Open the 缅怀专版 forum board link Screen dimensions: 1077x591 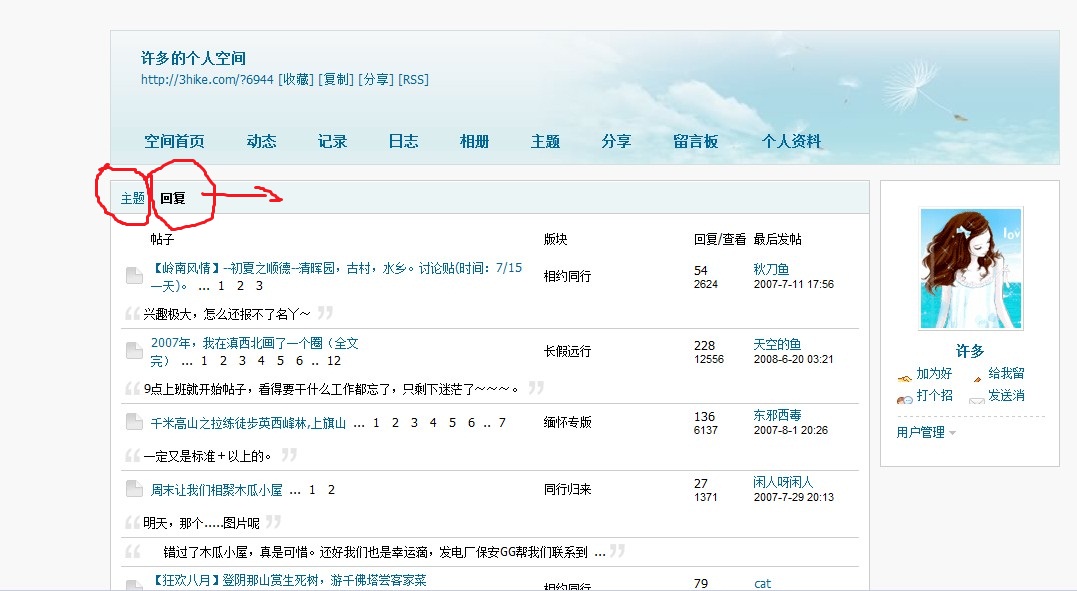tap(567, 422)
